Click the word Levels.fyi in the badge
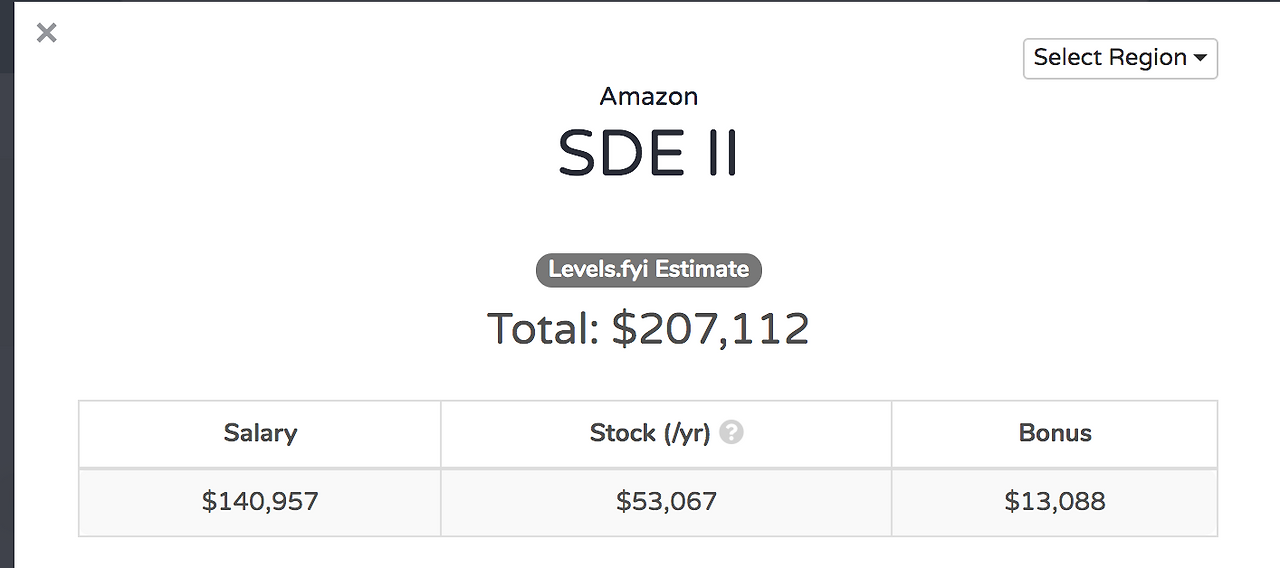 click(598, 270)
